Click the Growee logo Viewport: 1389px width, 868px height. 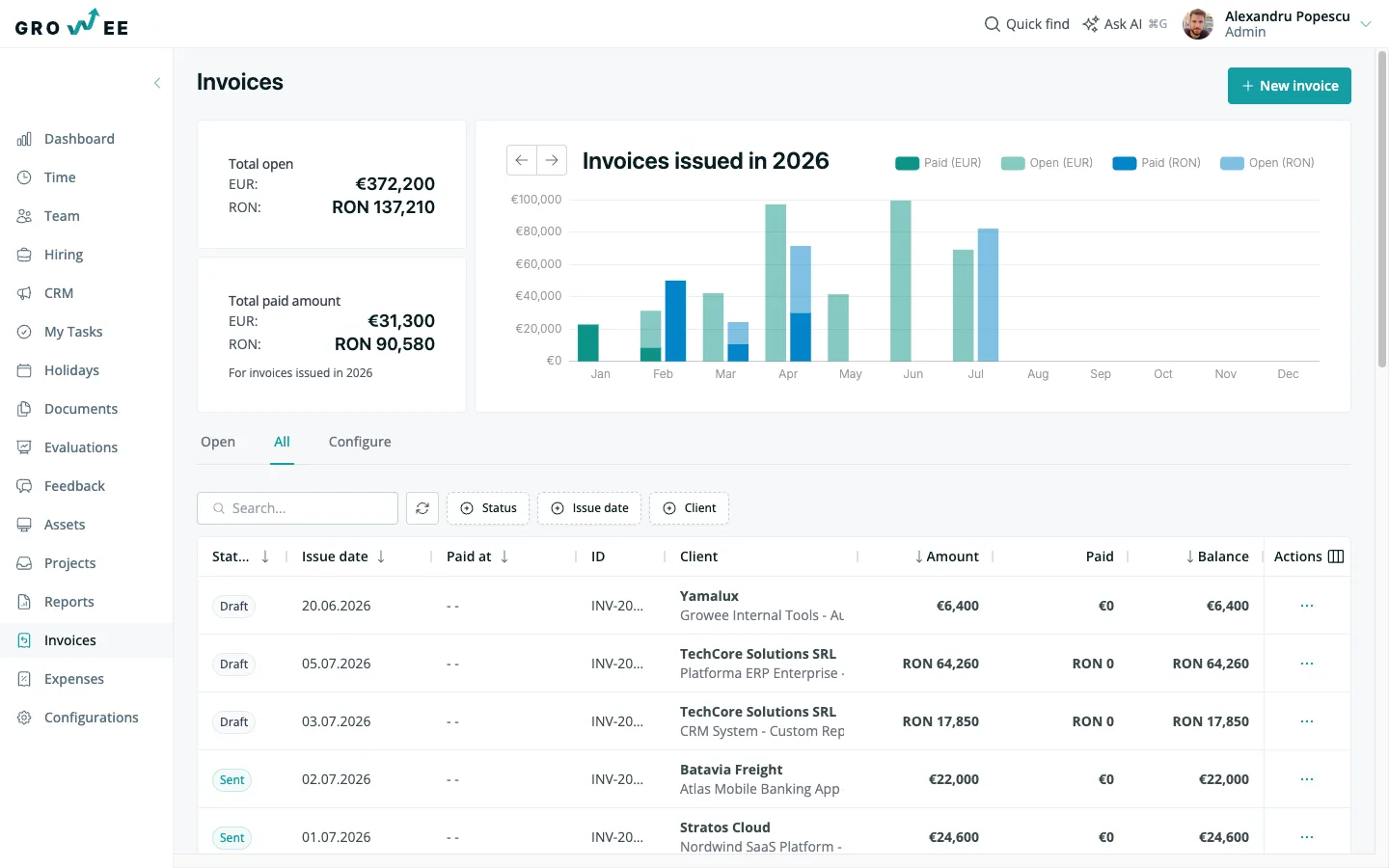click(x=71, y=23)
